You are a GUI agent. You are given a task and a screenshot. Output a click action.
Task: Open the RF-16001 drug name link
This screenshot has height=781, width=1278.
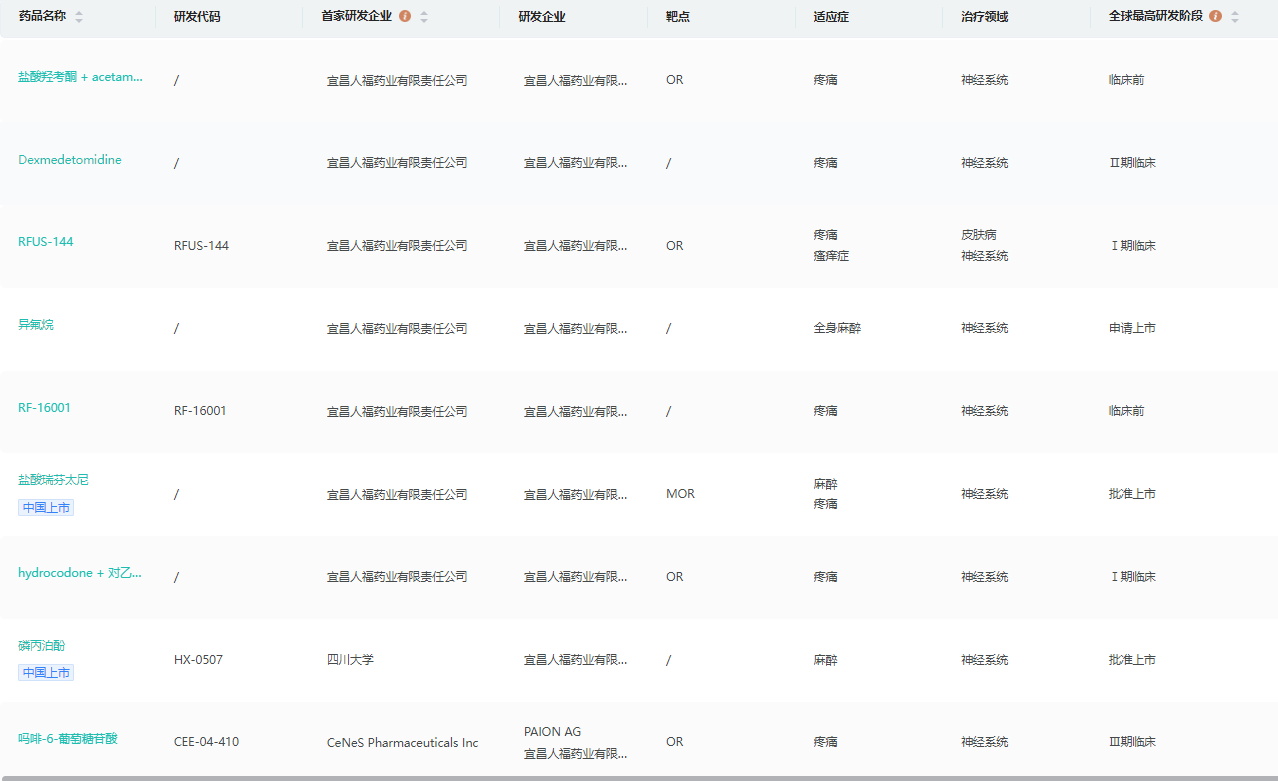pyautogui.click(x=45, y=408)
